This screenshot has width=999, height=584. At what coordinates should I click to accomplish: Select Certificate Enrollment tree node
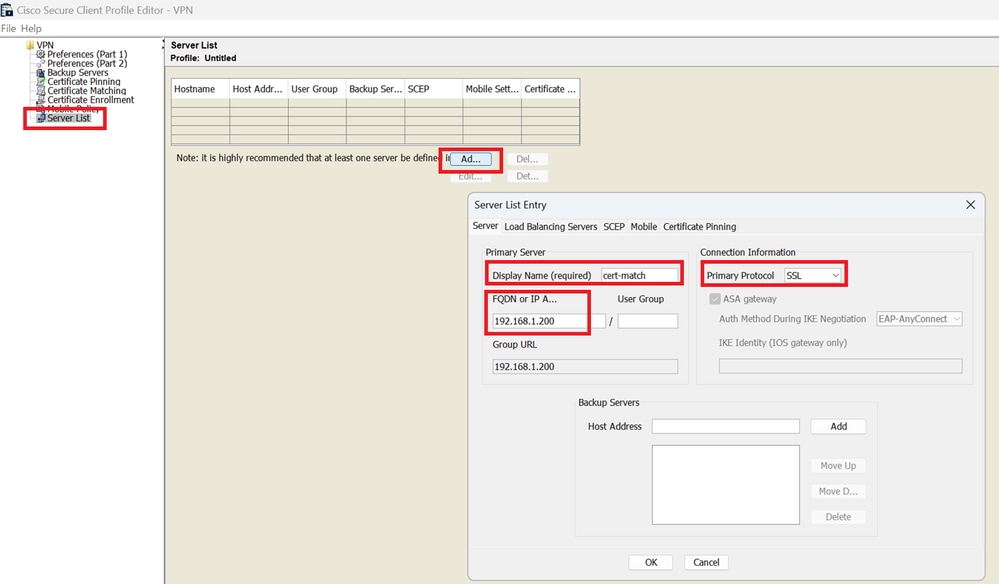90,100
